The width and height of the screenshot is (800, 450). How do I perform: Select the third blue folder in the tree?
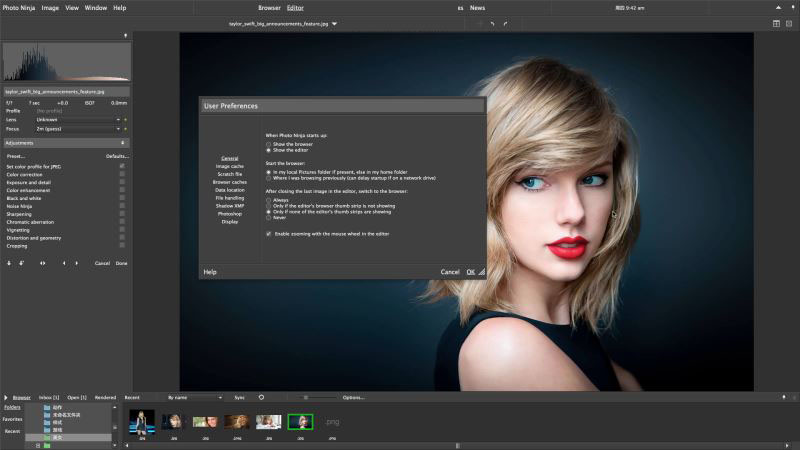[47, 422]
